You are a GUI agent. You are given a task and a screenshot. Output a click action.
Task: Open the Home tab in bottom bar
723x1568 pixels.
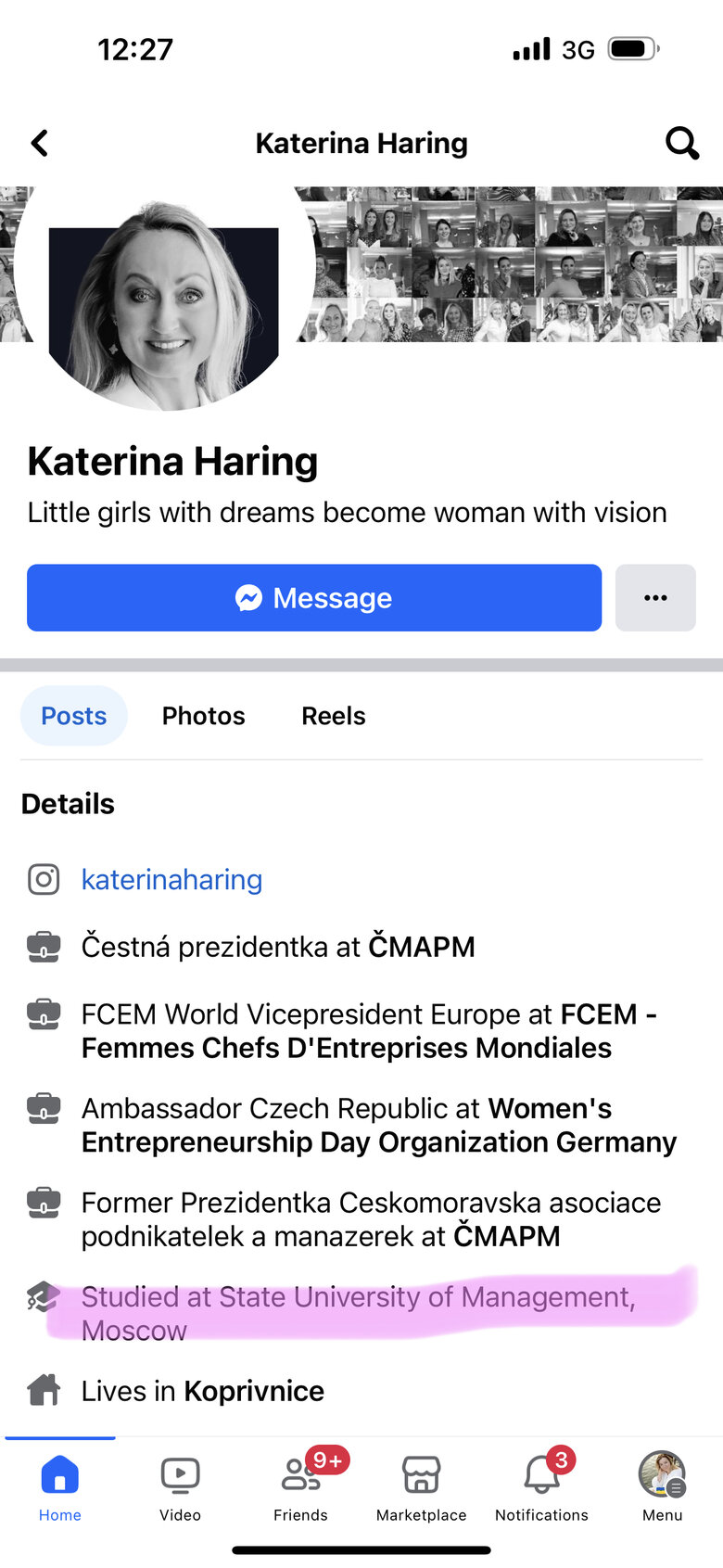[59, 1488]
